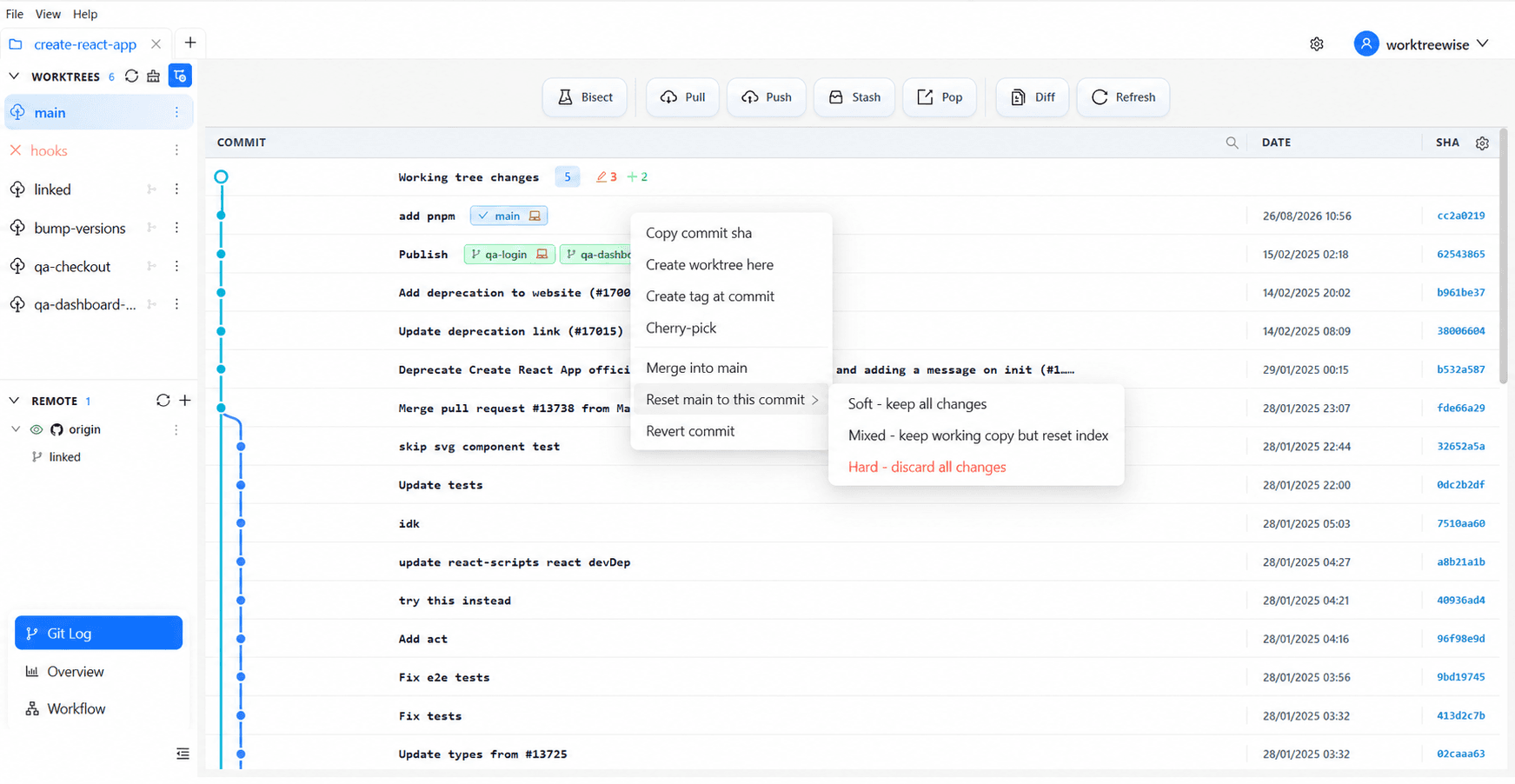Click the search icon in commit header
This screenshot has height=784, width=1515.
pos(1232,143)
